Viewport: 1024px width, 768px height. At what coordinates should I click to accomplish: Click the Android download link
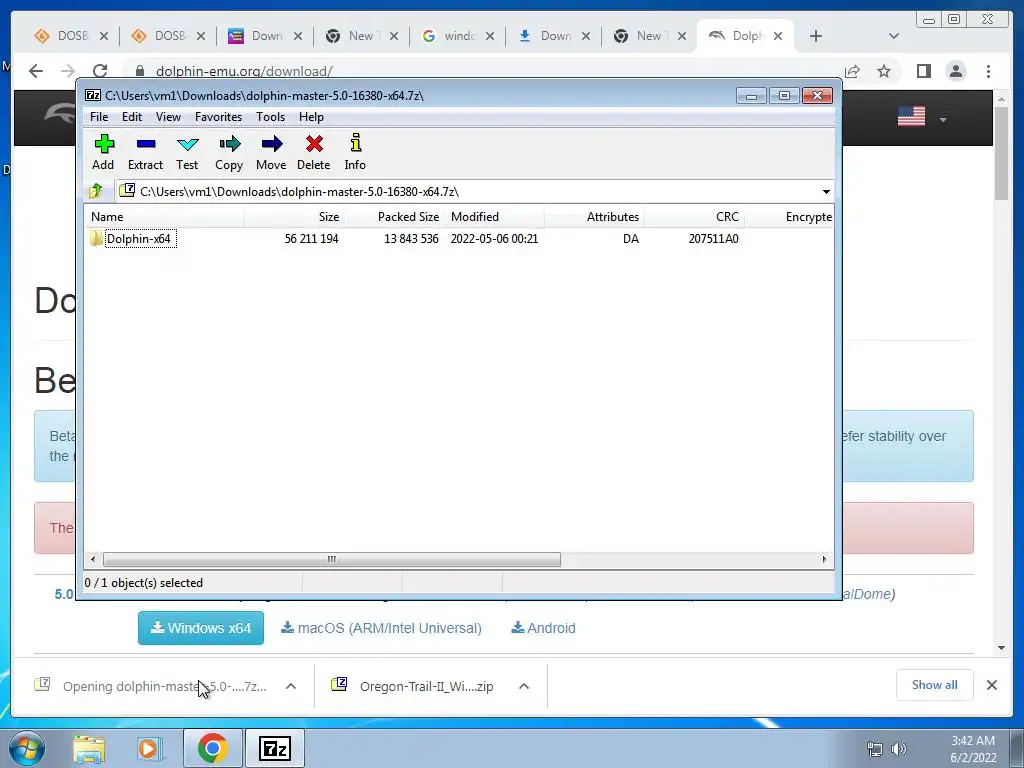tap(543, 628)
